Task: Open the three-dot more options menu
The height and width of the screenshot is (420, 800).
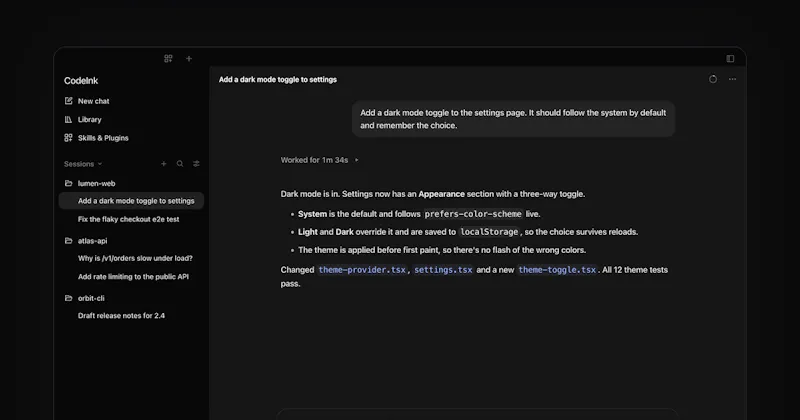Action: pos(733,79)
